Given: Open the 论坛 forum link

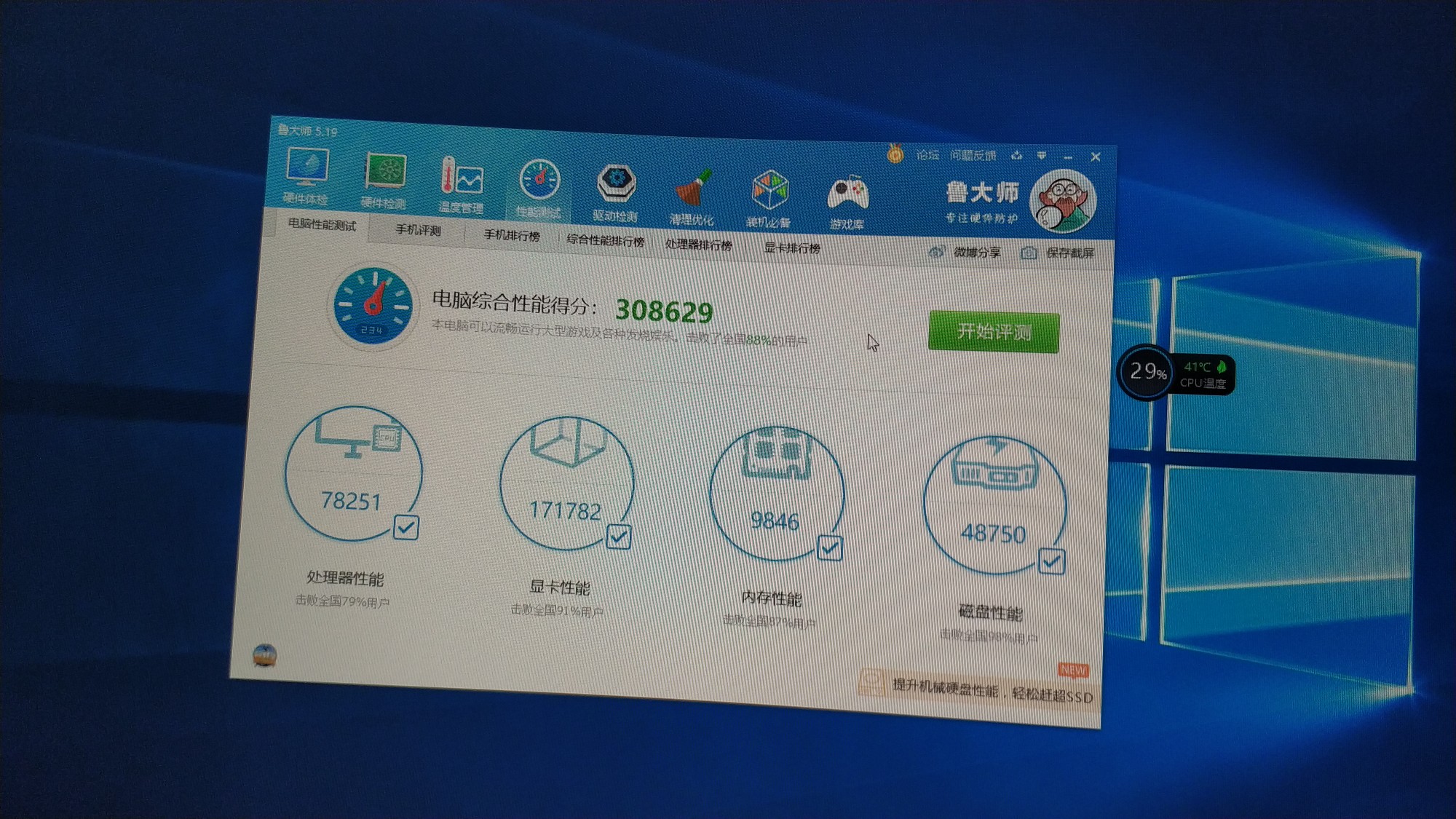Looking at the screenshot, I should 927,154.
